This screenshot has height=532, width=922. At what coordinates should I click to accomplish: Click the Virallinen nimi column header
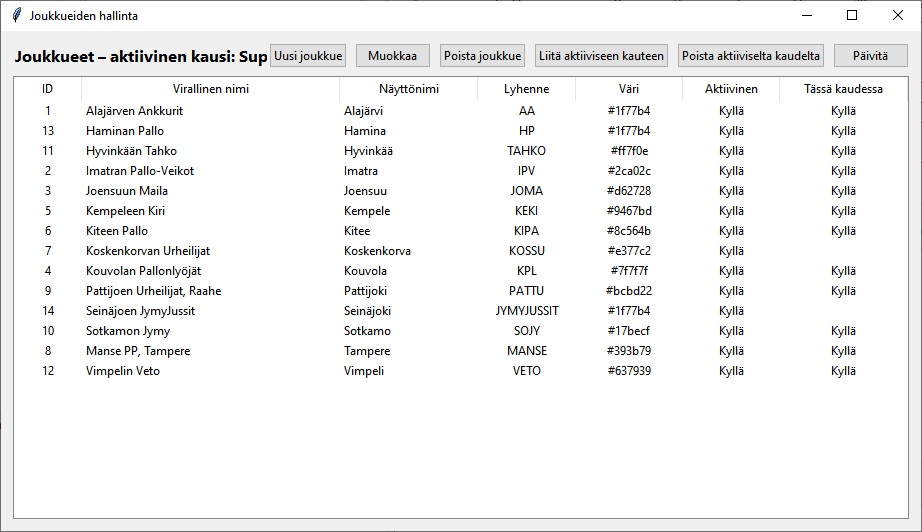click(x=210, y=89)
